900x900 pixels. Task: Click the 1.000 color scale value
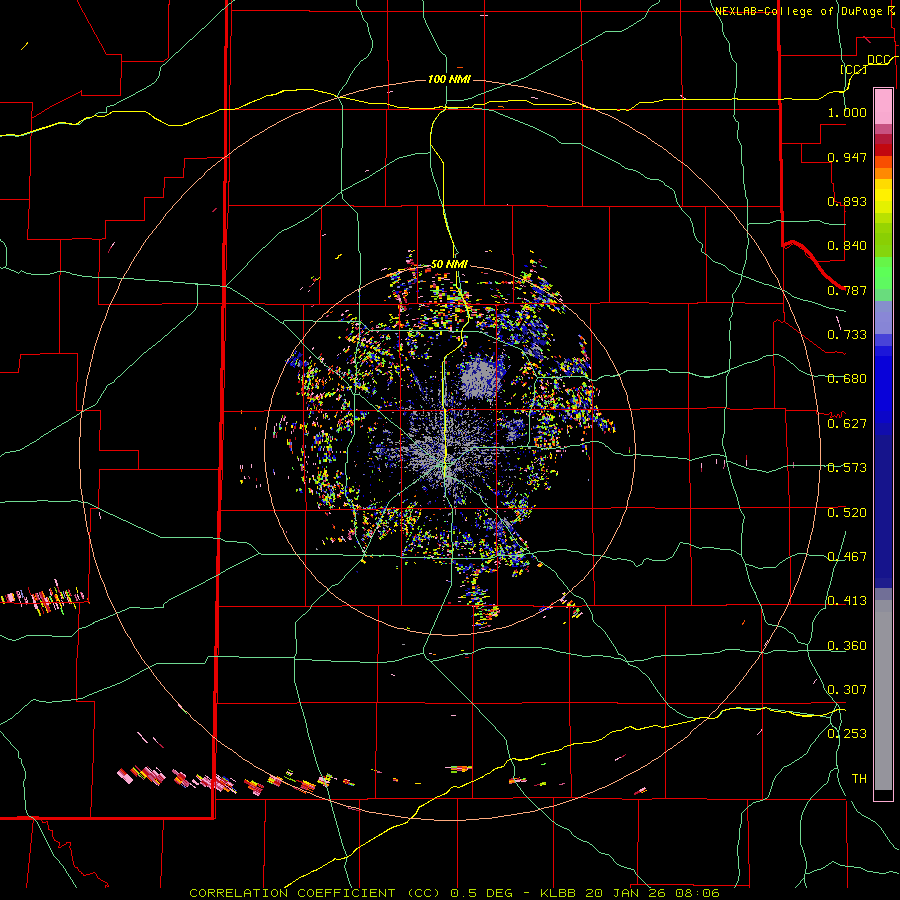pos(847,112)
